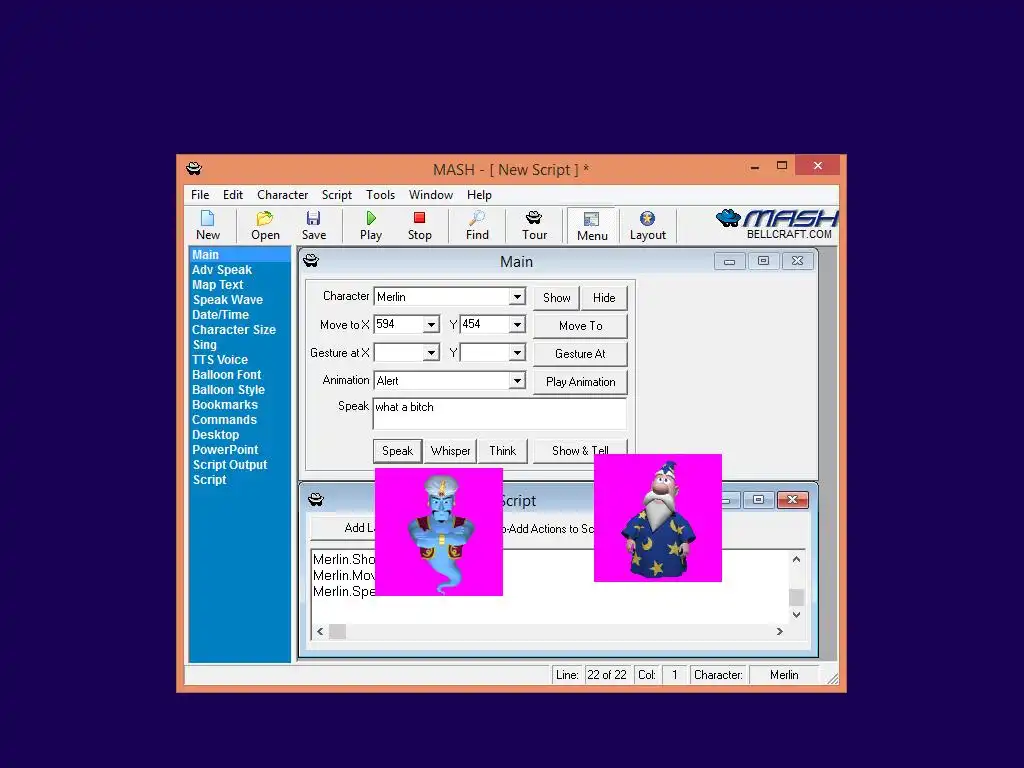Expand the Animation dropdown showing Alert
The width and height of the screenshot is (1024, 768).
click(517, 381)
